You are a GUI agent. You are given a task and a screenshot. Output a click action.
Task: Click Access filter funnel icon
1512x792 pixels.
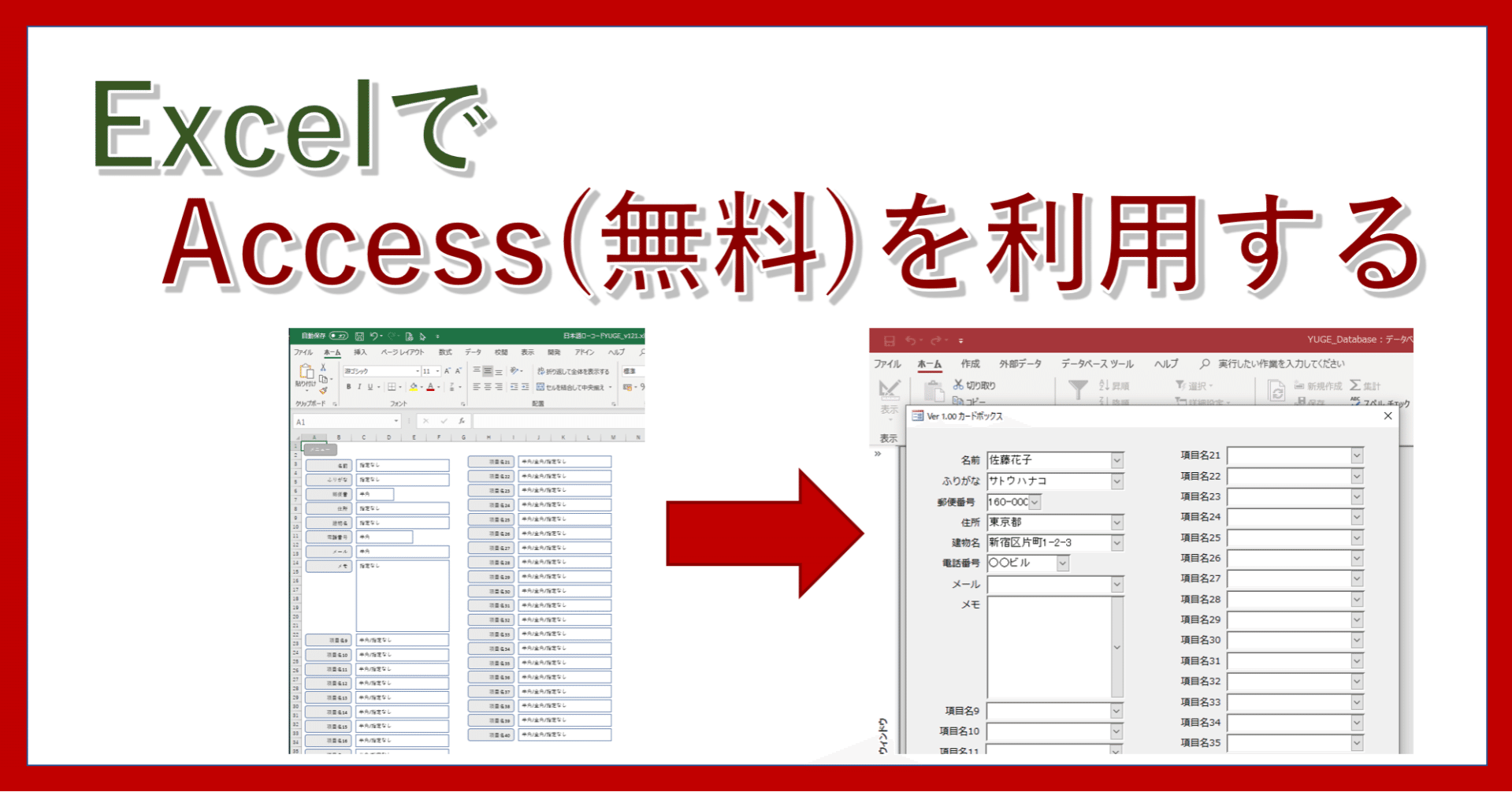[1077, 389]
